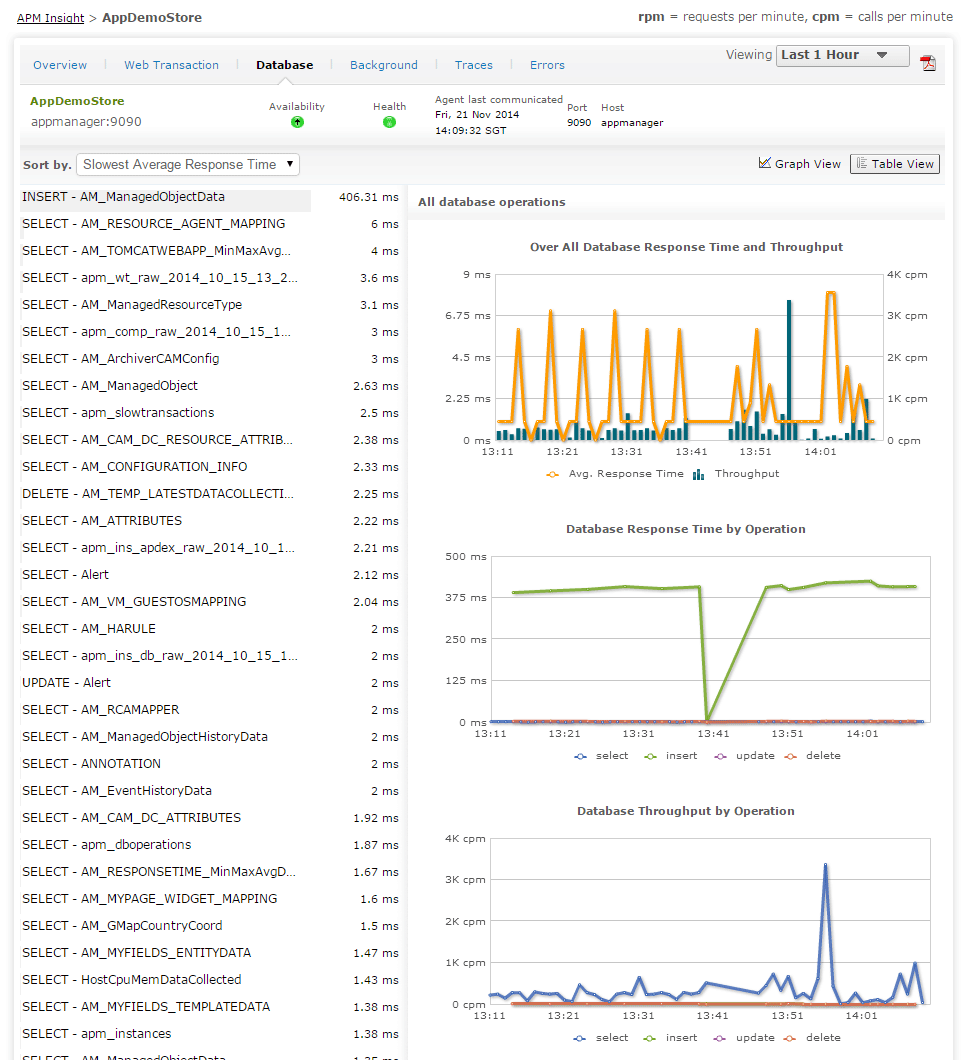This screenshot has width=968, height=1060.
Task: Select the Traces section
Action: pyautogui.click(x=473, y=64)
